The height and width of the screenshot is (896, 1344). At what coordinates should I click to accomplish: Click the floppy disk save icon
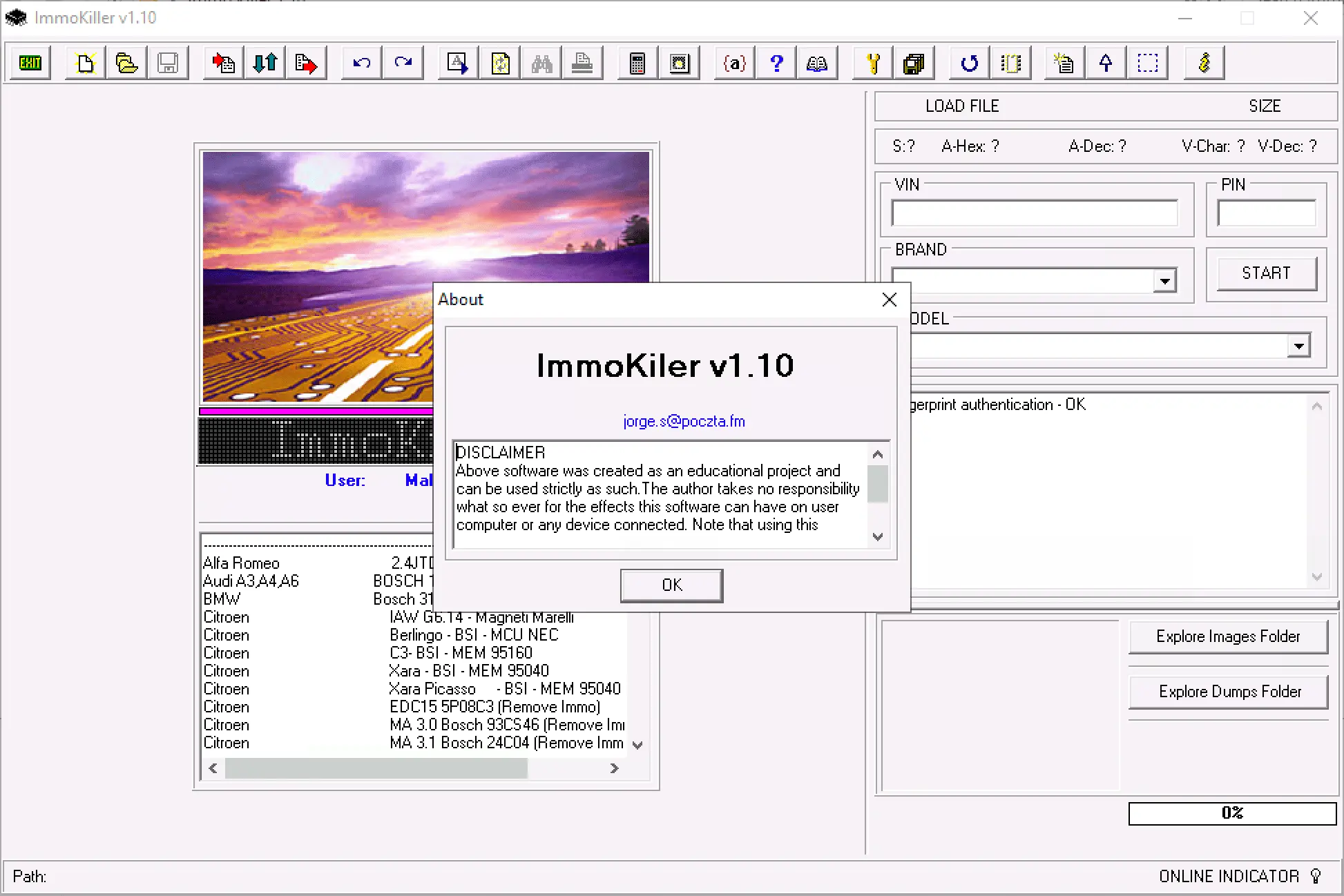click(168, 64)
